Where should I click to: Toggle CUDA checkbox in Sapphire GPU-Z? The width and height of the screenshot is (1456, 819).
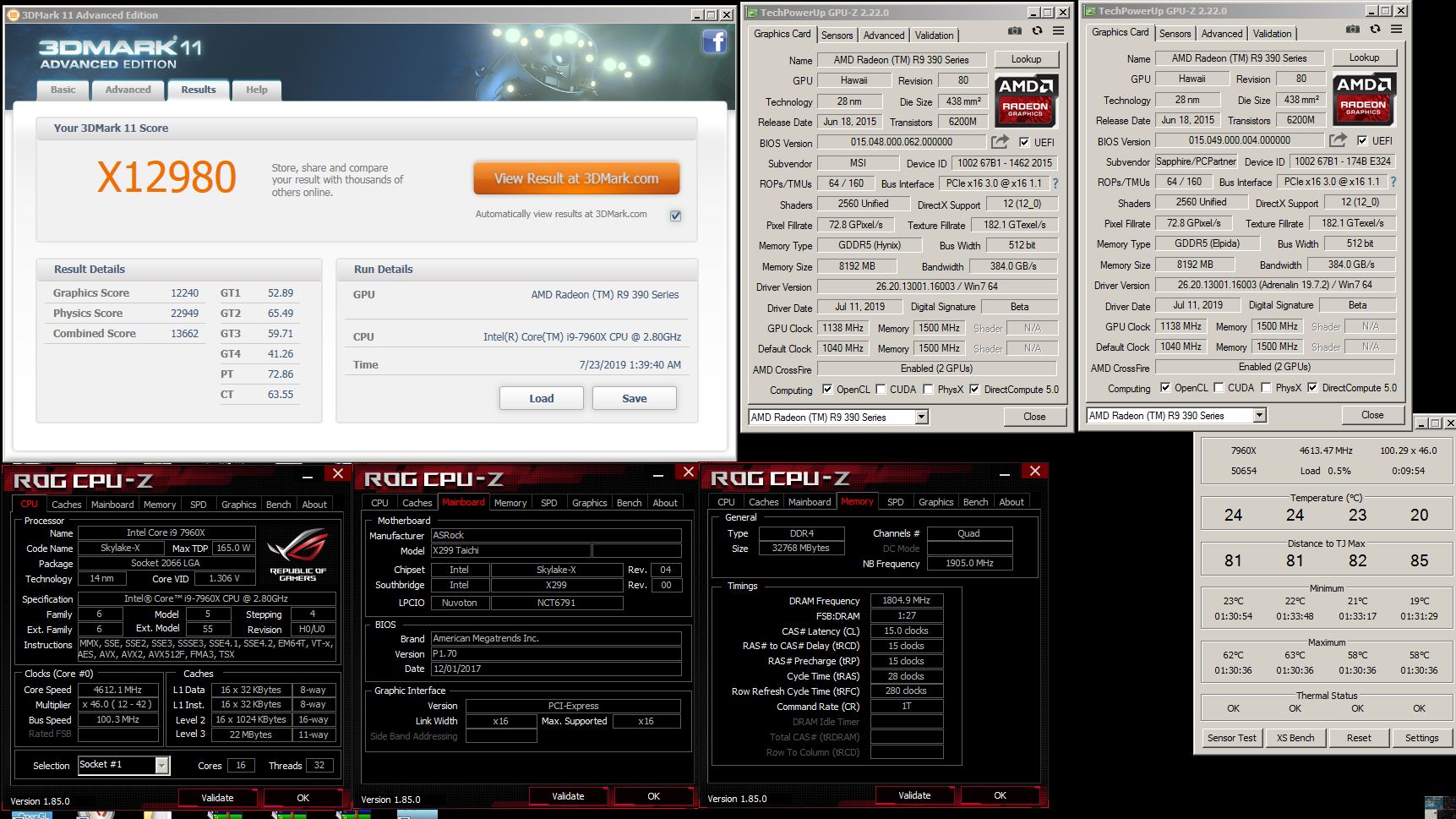point(1219,388)
